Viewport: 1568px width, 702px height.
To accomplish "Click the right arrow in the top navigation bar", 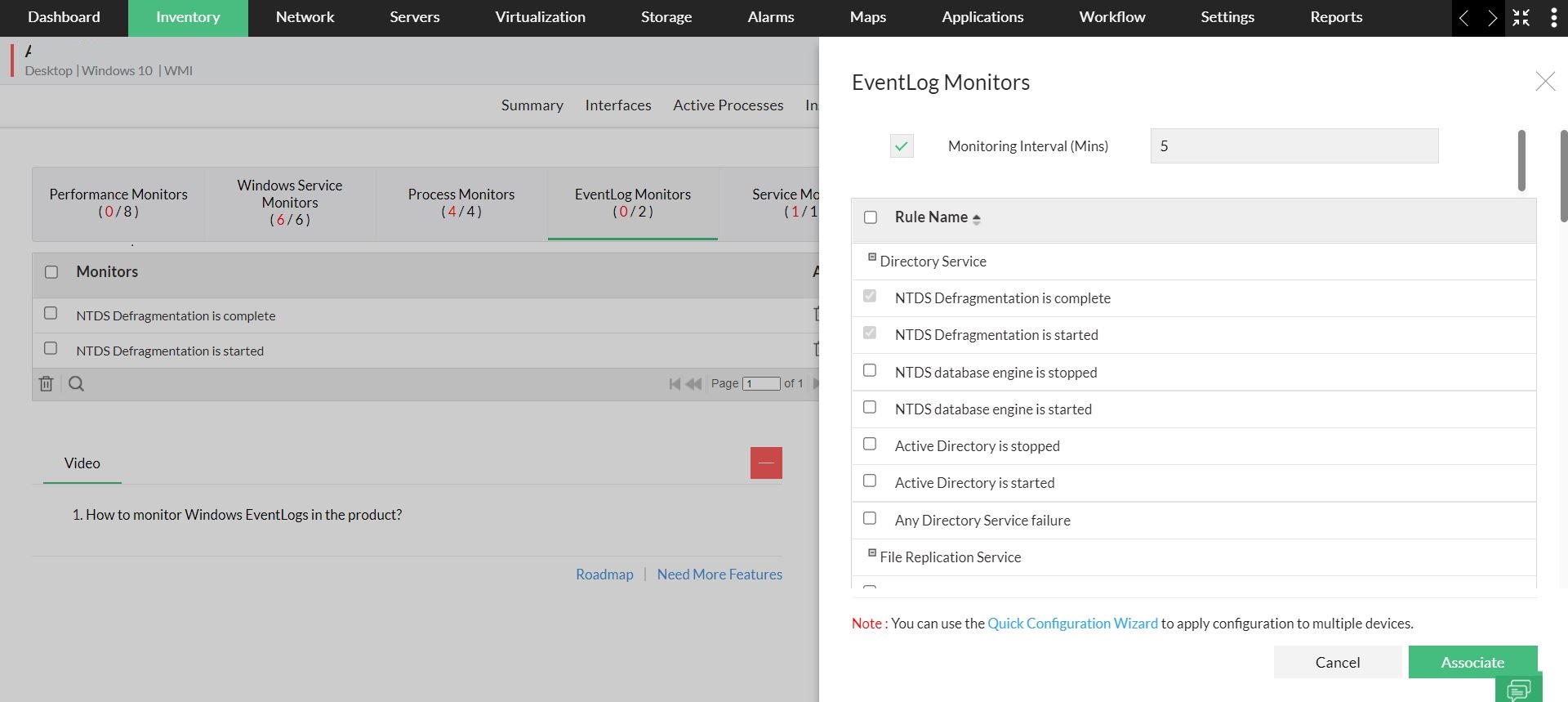I will (1492, 18).
